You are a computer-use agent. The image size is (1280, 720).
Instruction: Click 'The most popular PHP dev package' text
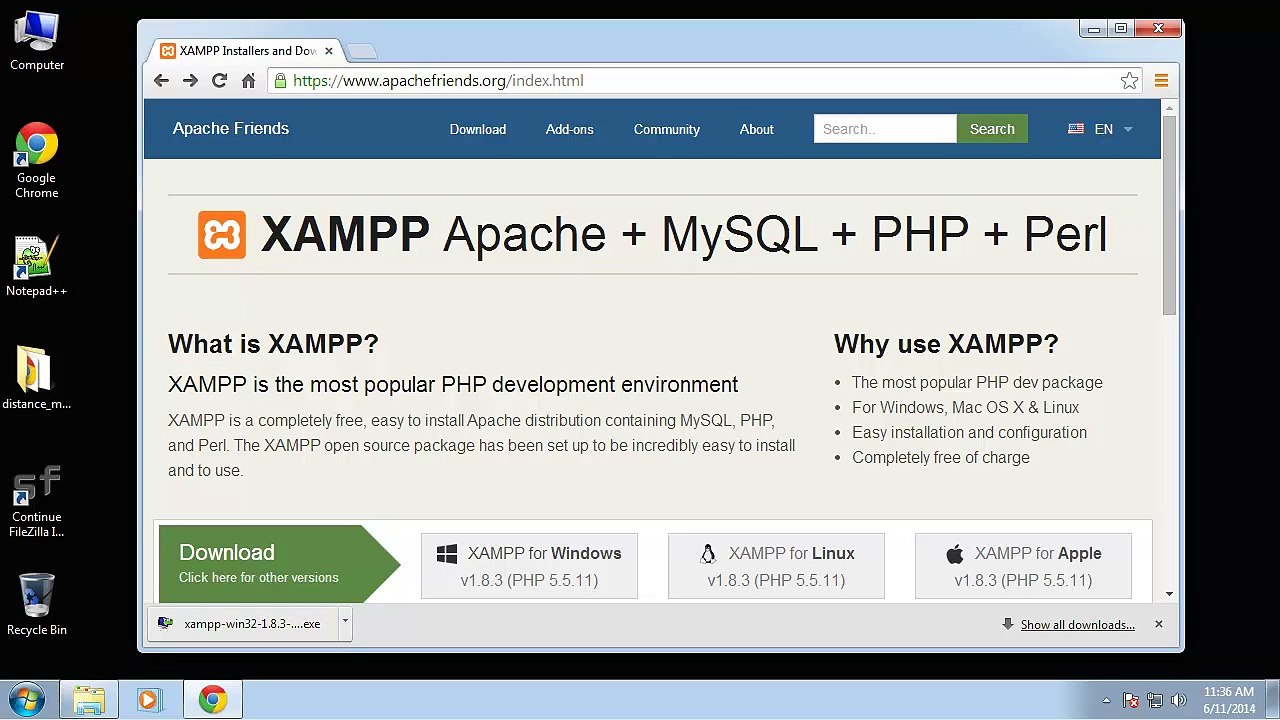[x=977, y=383]
